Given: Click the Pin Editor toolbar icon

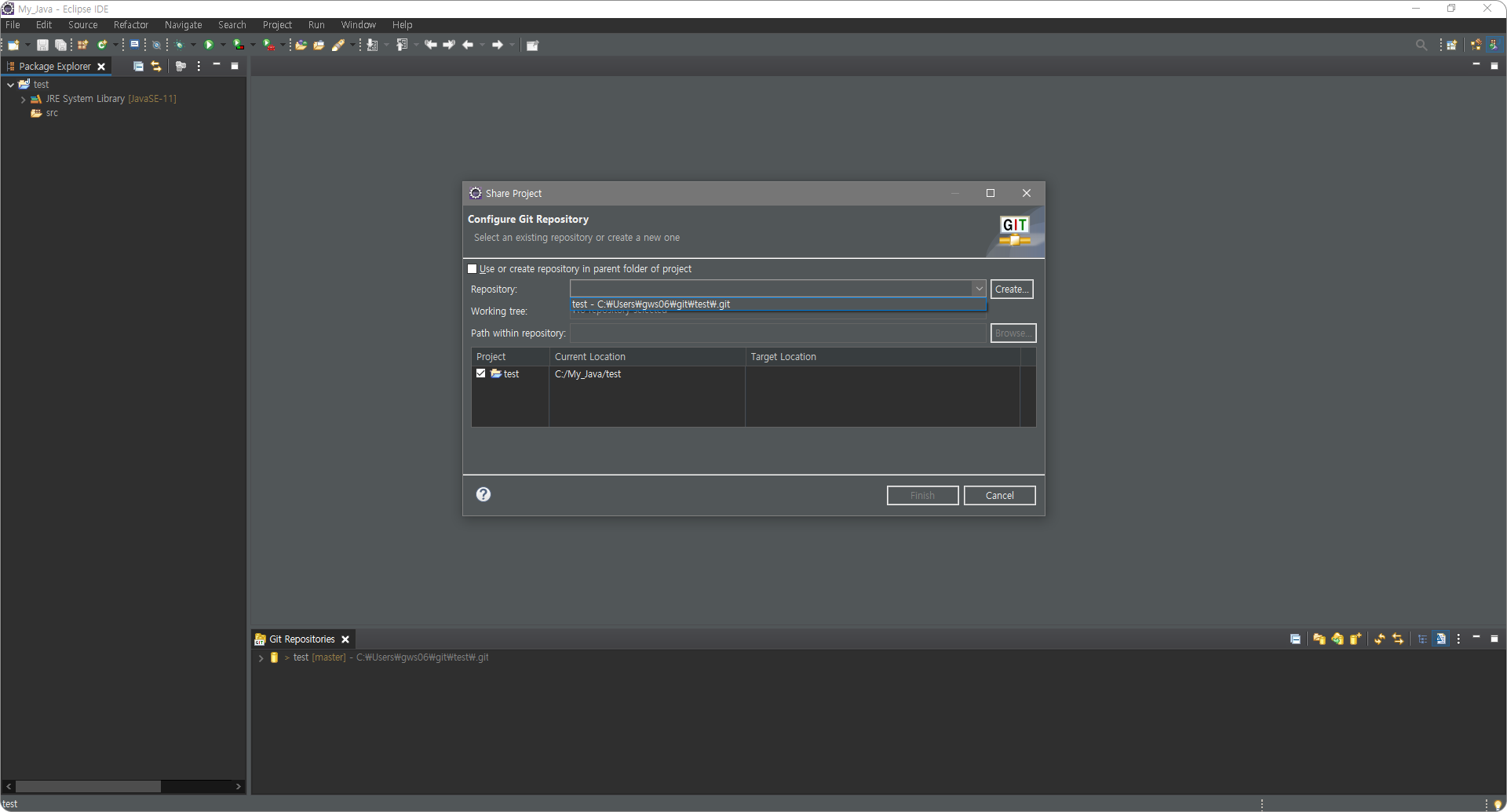Looking at the screenshot, I should (532, 46).
